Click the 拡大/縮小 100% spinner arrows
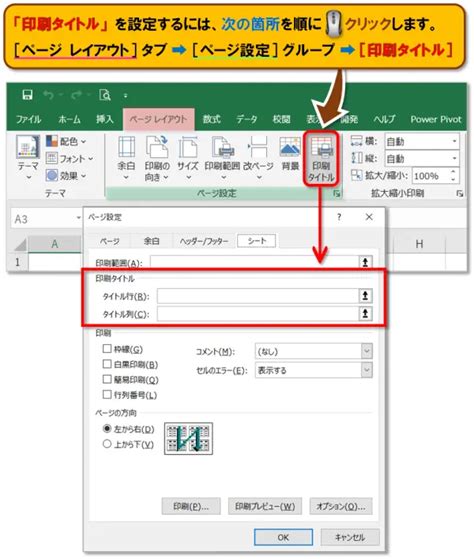Image resolution: width=474 pixels, height=559 pixels. coord(453,176)
